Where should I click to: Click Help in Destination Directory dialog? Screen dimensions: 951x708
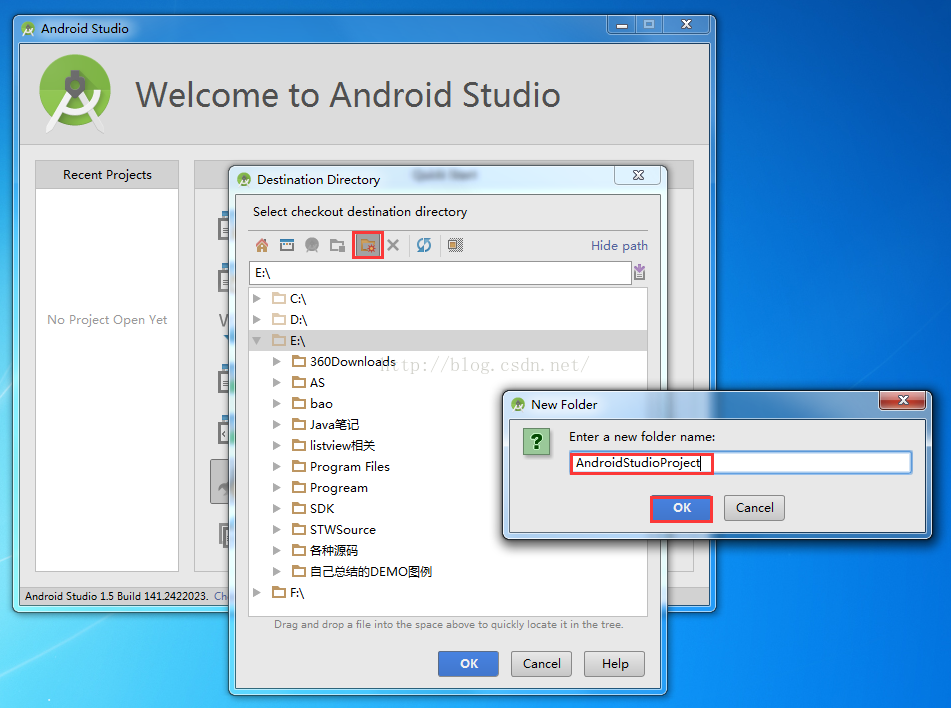pos(614,664)
